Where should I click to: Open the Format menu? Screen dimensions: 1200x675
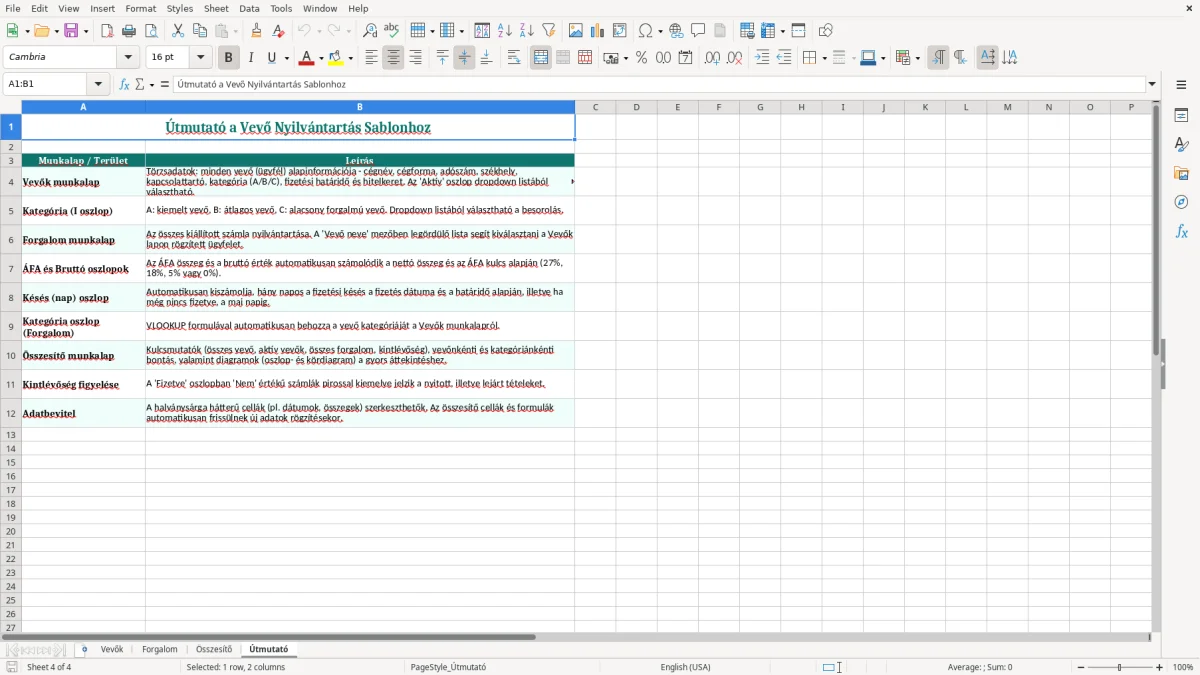pos(141,8)
